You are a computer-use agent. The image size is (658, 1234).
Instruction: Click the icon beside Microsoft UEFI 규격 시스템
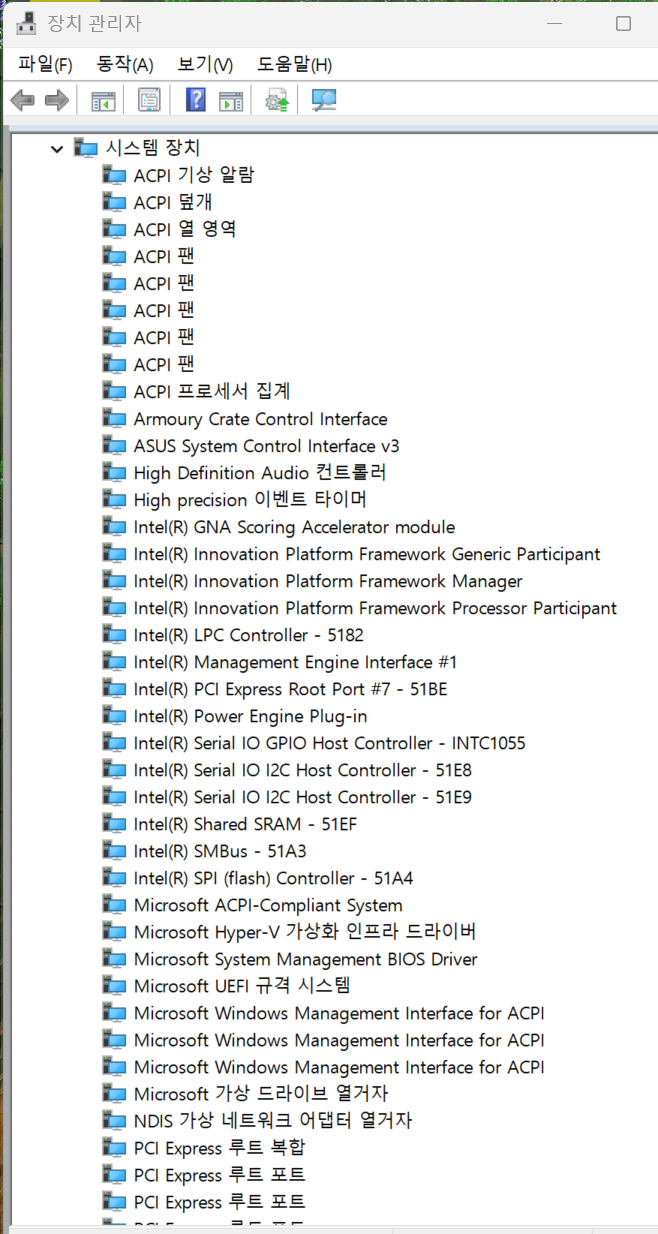(115, 986)
